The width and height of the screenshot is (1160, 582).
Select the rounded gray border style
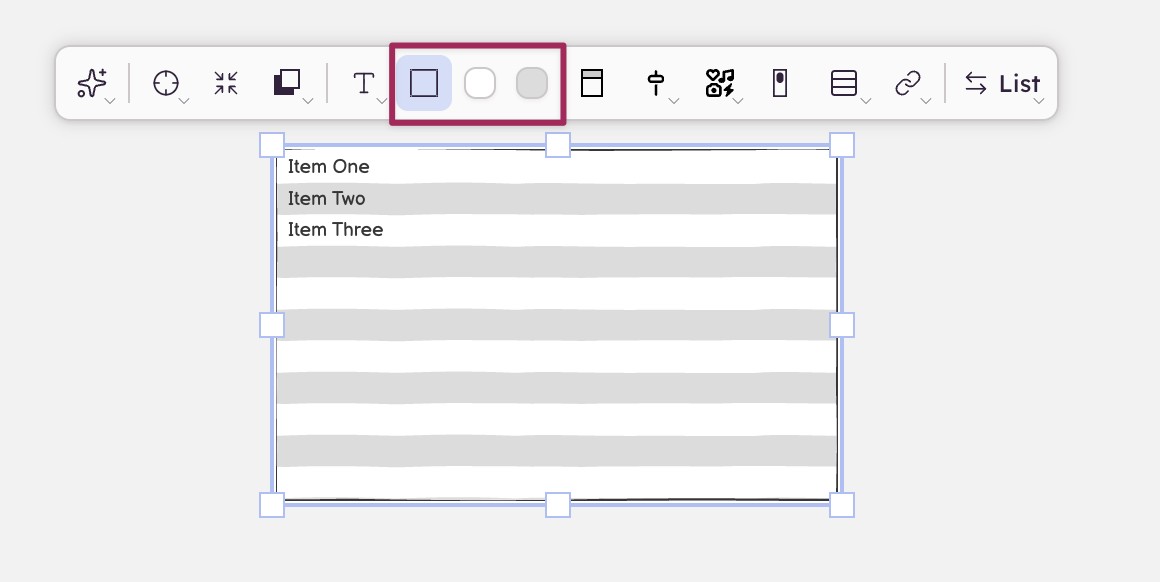532,83
